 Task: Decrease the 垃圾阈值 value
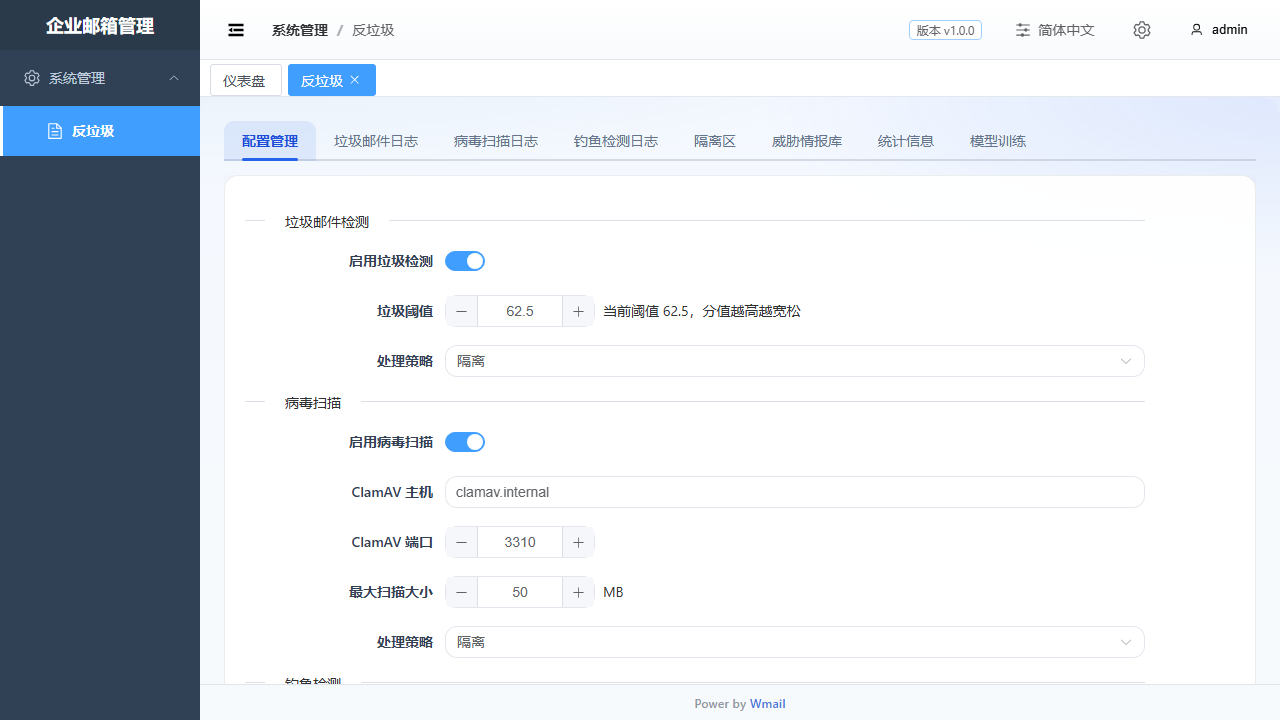pos(461,311)
